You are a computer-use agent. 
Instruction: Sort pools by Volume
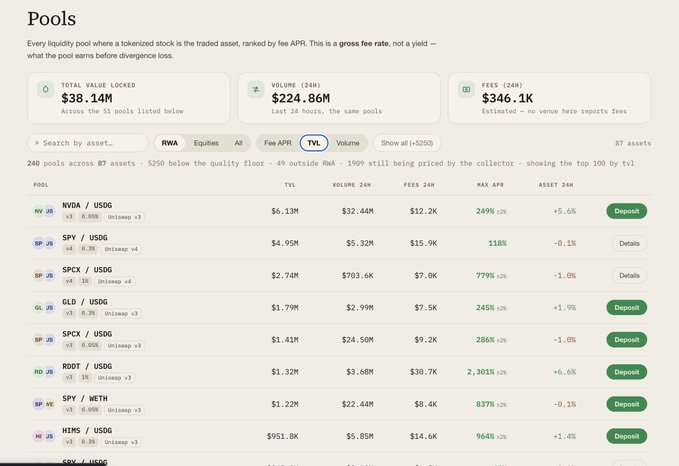[x=348, y=143]
